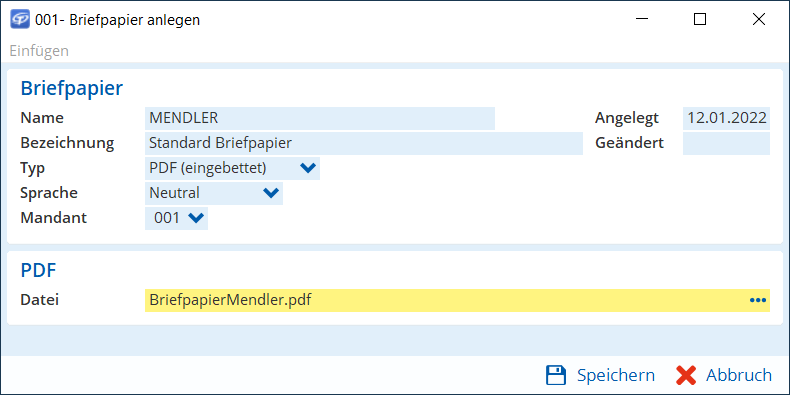790x395 pixels.
Task: Select the Neutral language combo box
Action: coord(214,193)
